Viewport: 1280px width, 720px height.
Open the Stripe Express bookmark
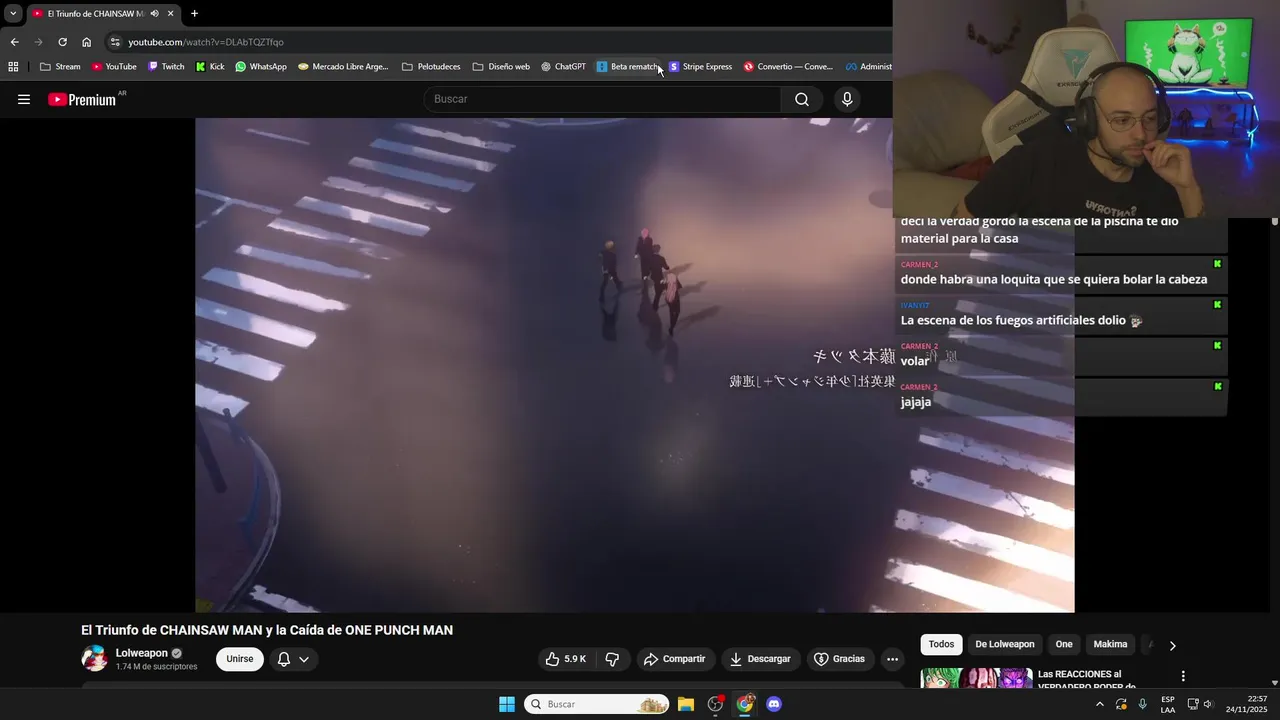[701, 67]
